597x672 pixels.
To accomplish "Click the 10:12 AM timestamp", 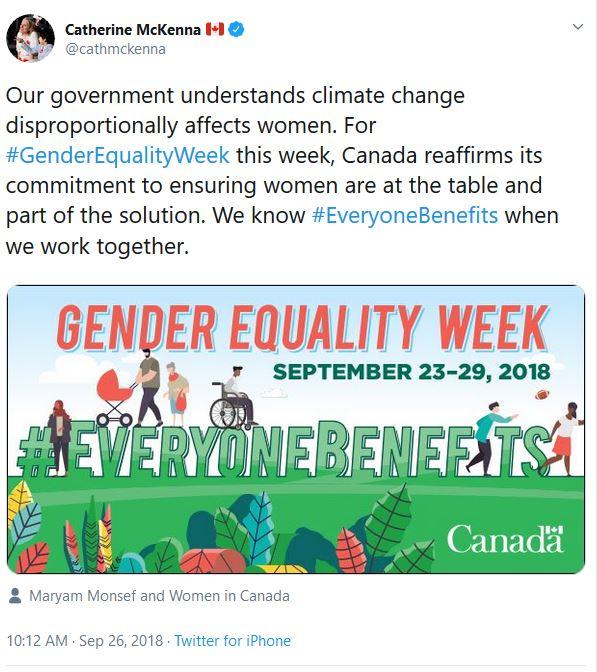I will coord(37,641).
